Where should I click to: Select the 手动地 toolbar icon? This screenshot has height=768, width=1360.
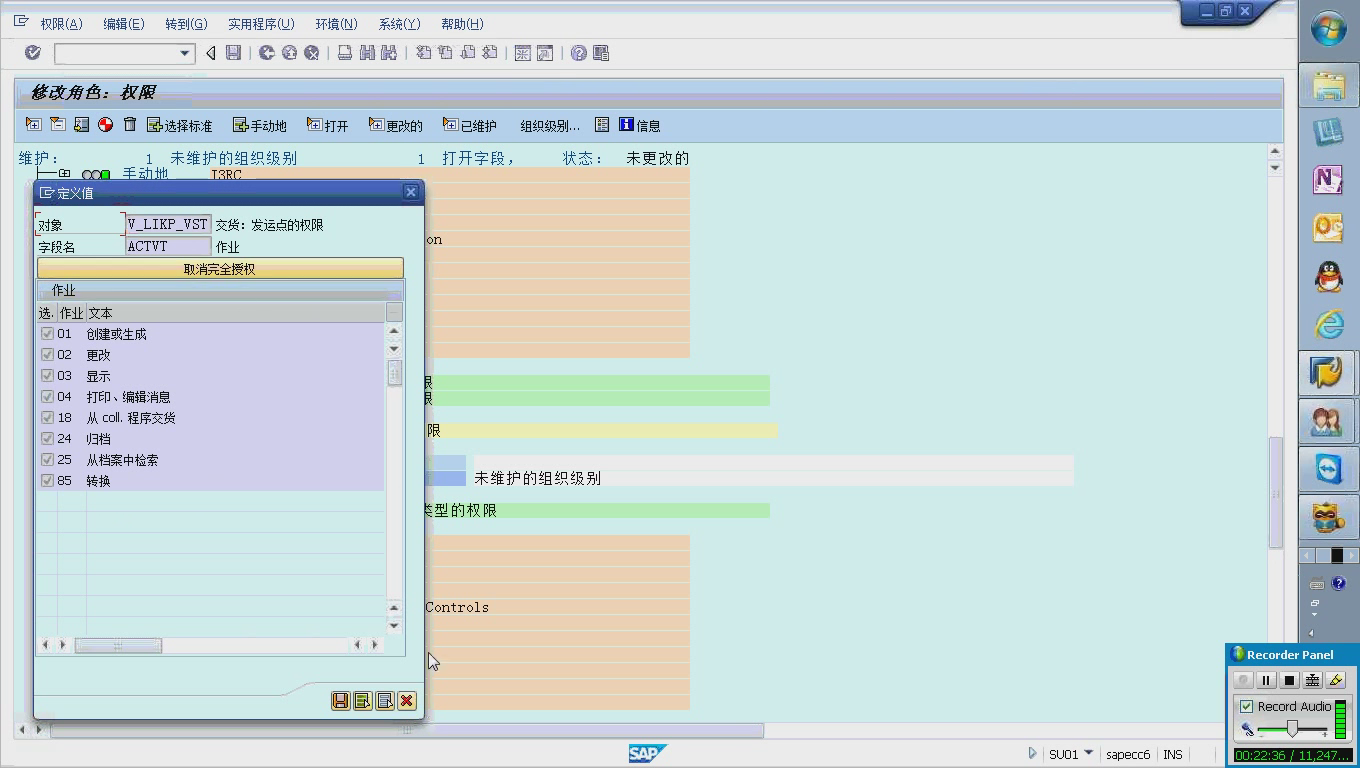tap(259, 125)
